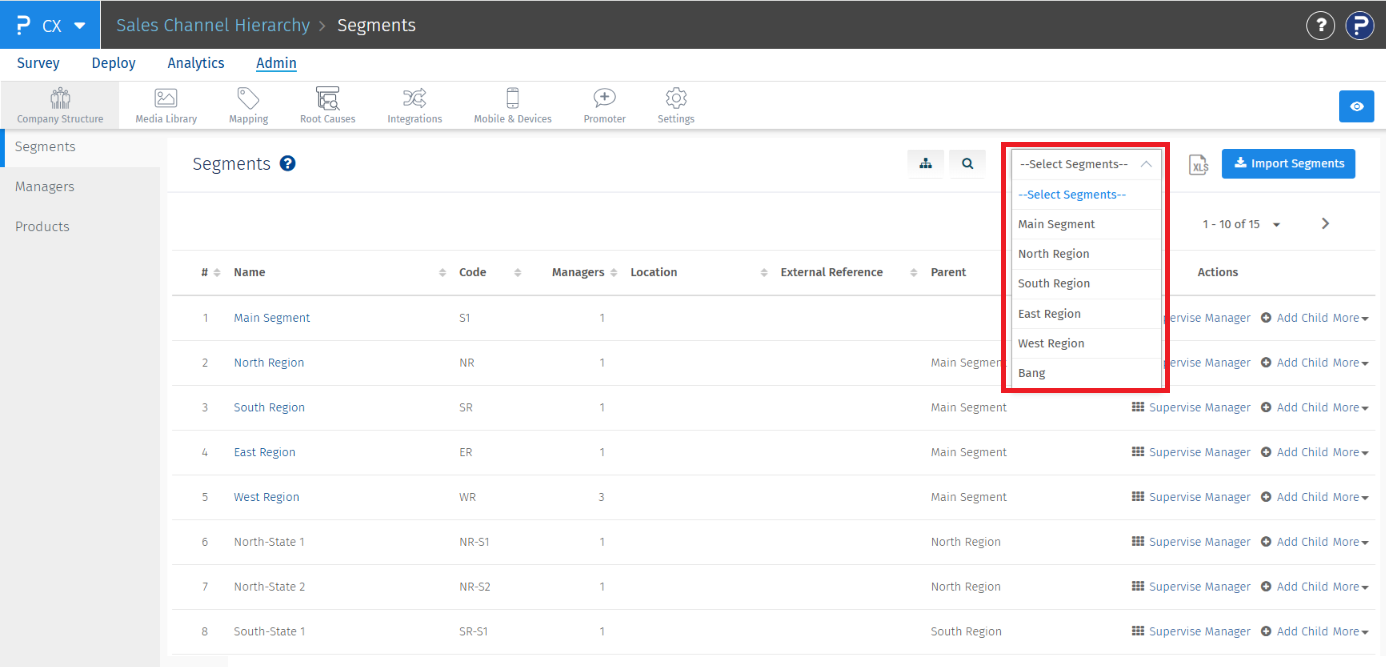
Task: Go to next page of segments
Action: click(x=1325, y=224)
